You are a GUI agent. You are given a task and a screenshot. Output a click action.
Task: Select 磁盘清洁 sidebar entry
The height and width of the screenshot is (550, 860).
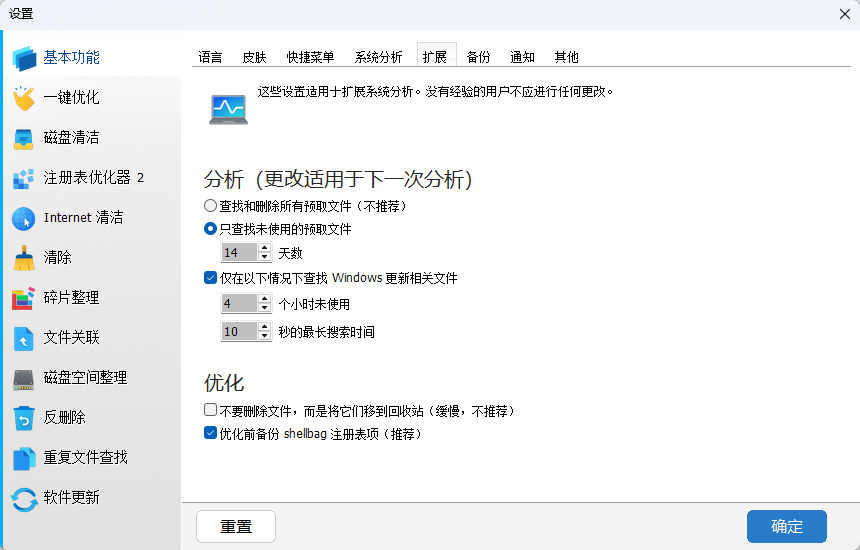pyautogui.click(x=71, y=137)
